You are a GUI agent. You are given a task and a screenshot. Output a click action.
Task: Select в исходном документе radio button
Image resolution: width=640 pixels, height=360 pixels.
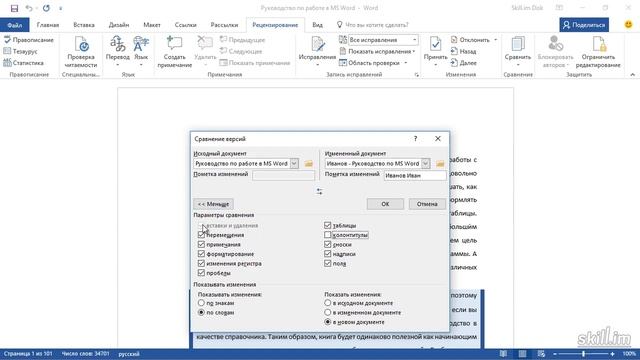tap(327, 303)
